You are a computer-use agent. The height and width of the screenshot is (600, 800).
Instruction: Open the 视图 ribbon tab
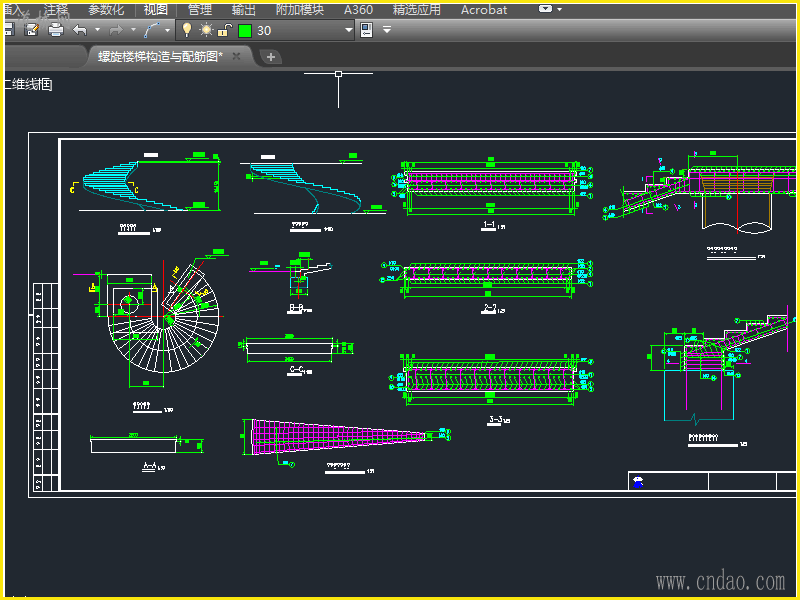tap(155, 9)
